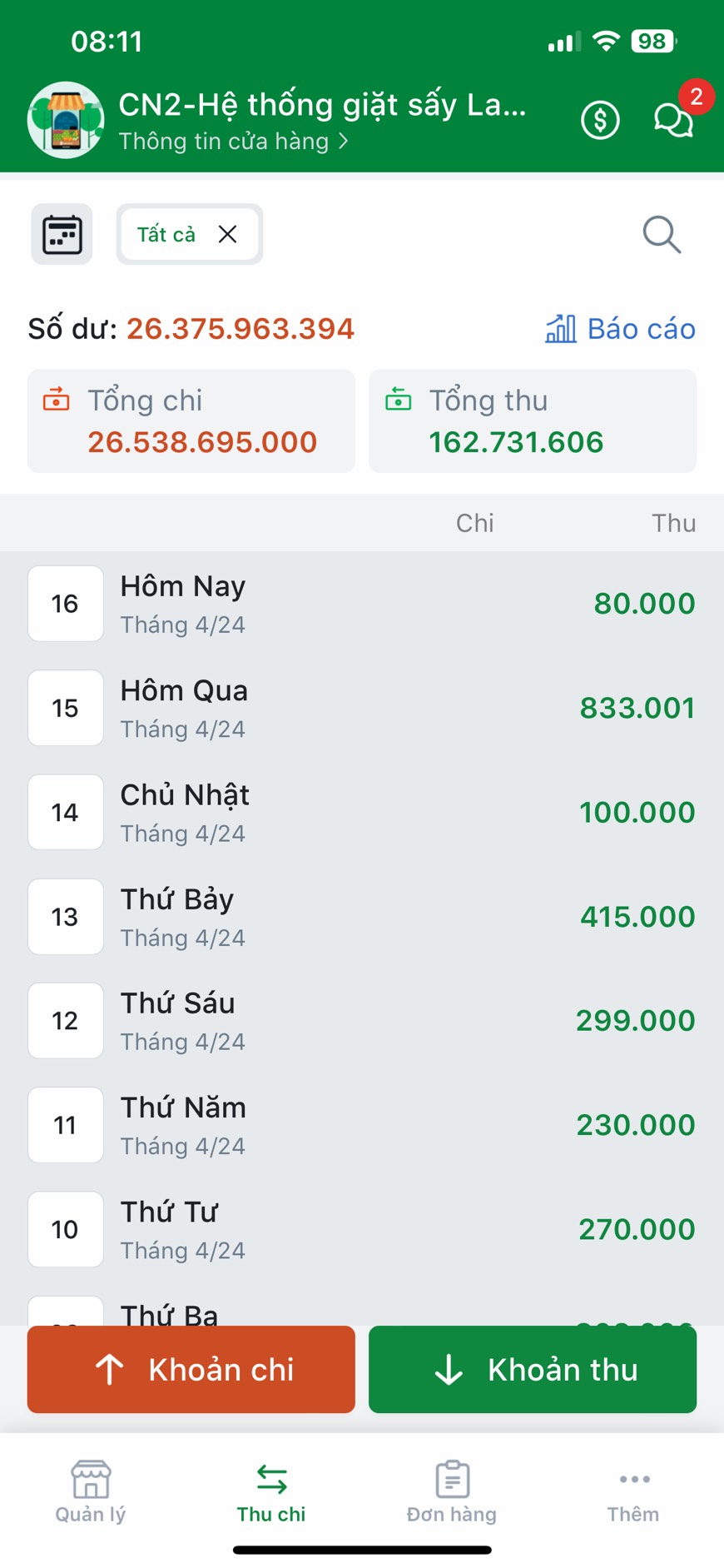Open the 'Hôm Nay' day 16 entry
Viewport: 724px width, 1568px height.
pos(362,604)
